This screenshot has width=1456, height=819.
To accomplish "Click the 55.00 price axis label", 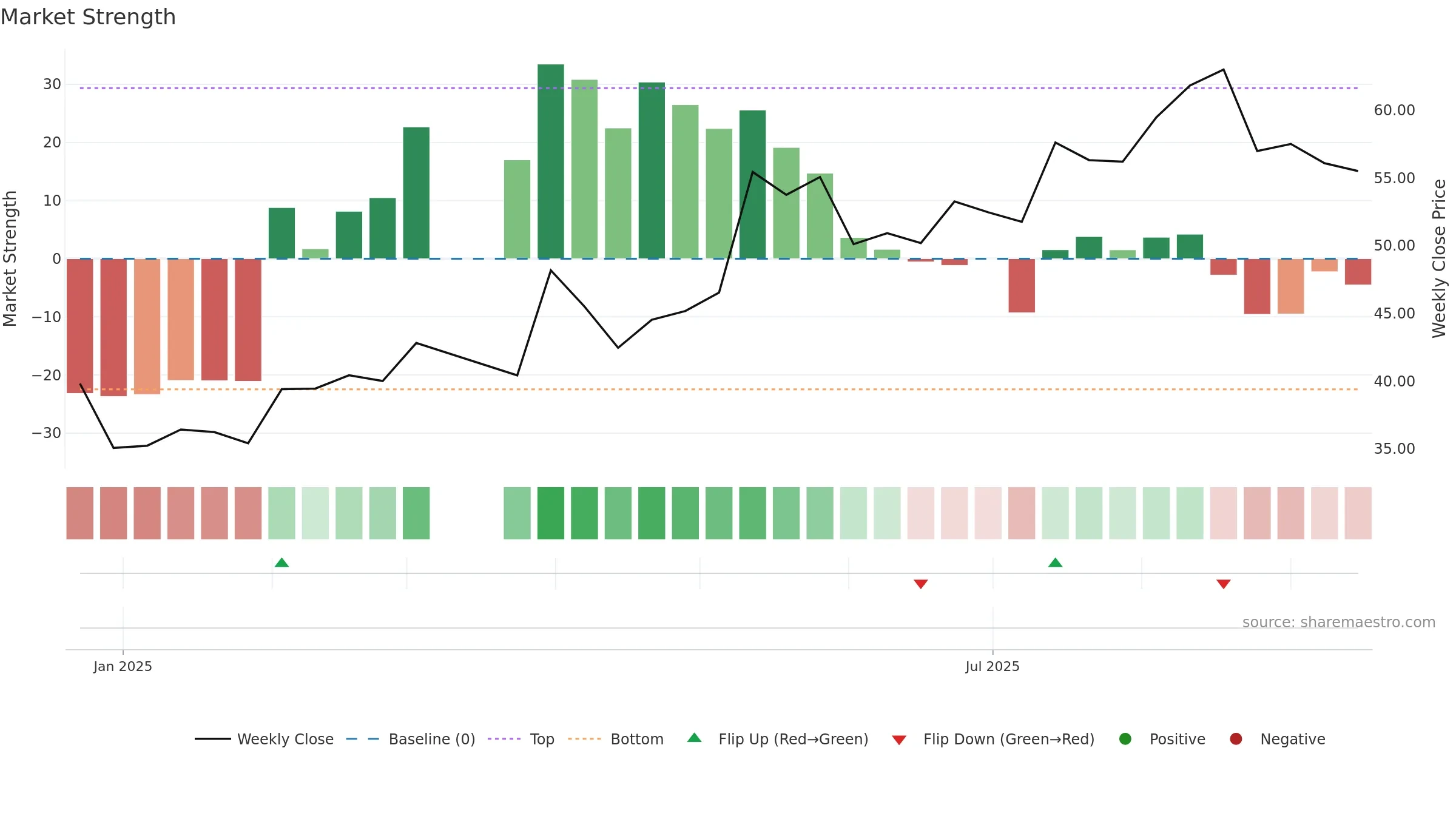I will [x=1394, y=178].
